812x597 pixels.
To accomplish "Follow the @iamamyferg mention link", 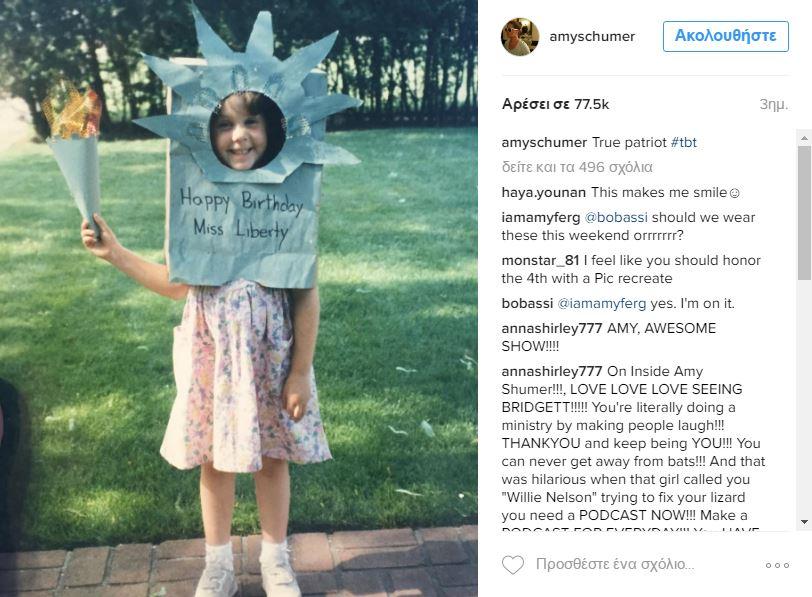I will pyautogui.click(x=602, y=303).
